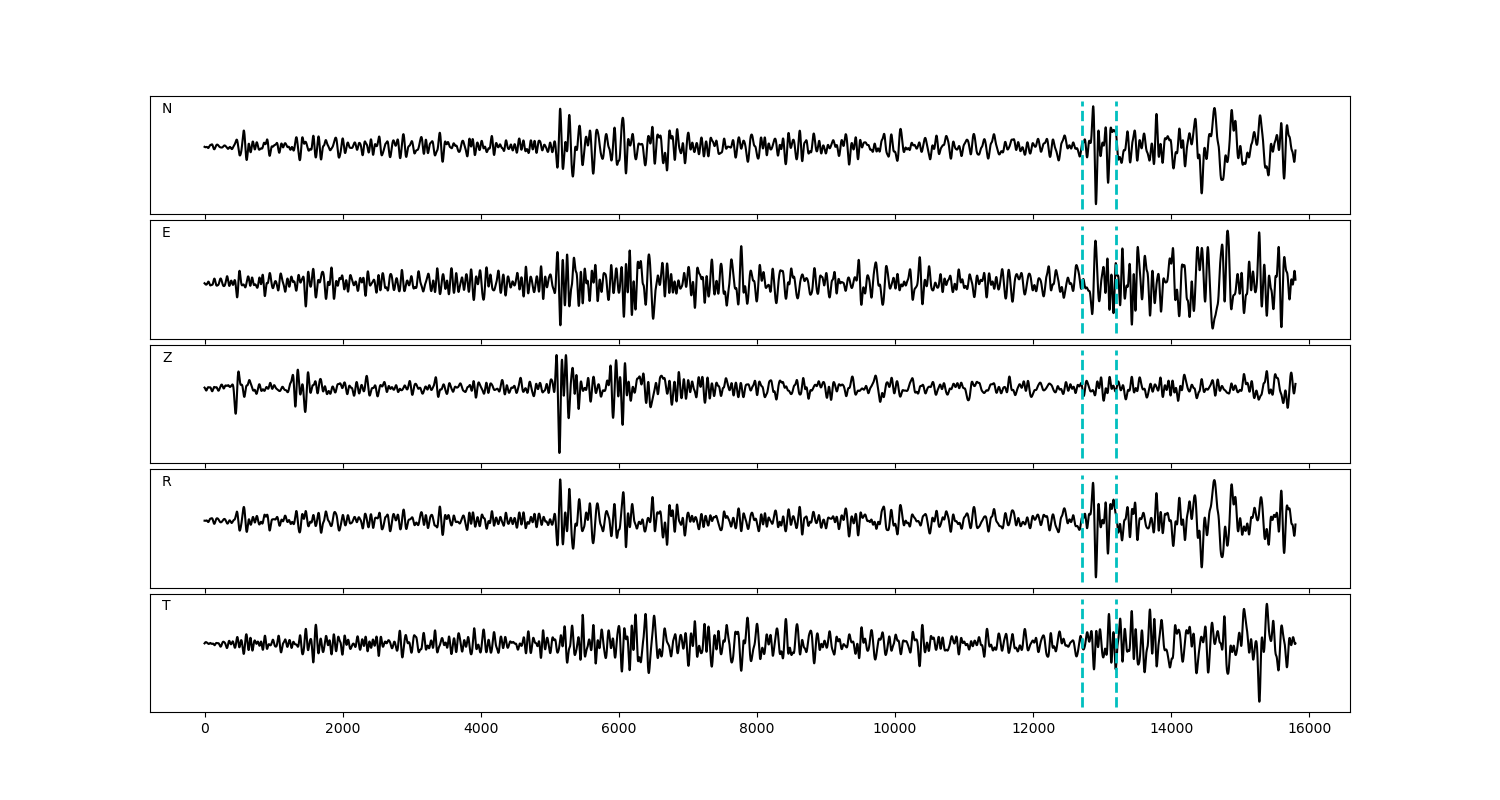This screenshot has height=800, width=1500.
Task: Select the 12000 x-axis tick label
Action: pos(1033,729)
